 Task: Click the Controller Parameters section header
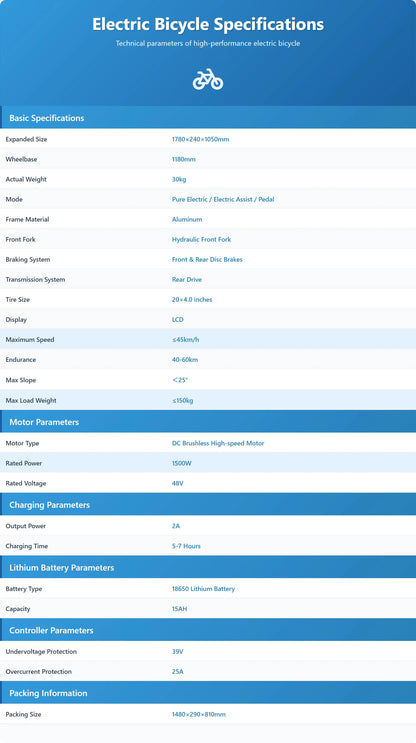click(x=208, y=630)
